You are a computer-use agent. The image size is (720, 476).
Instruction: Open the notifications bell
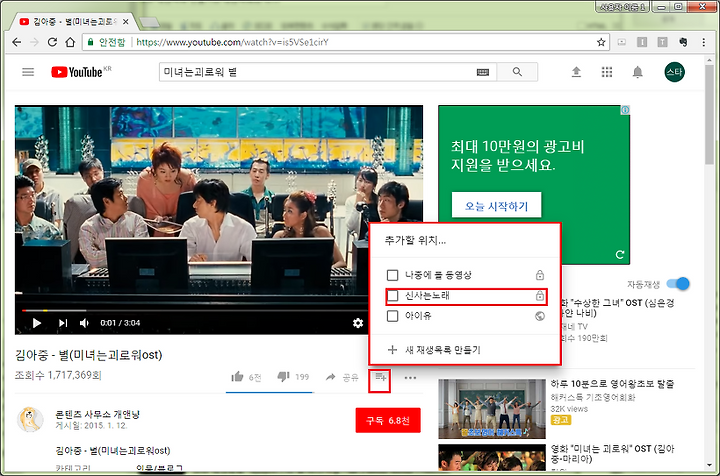(x=637, y=72)
